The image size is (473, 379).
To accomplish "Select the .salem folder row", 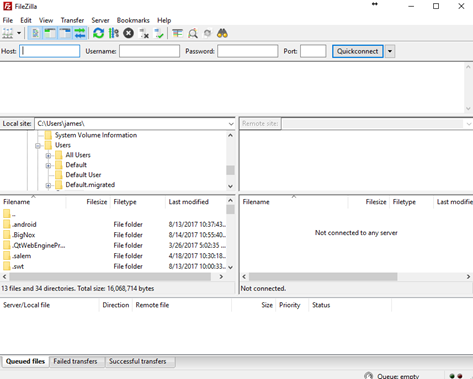I will click(114, 256).
